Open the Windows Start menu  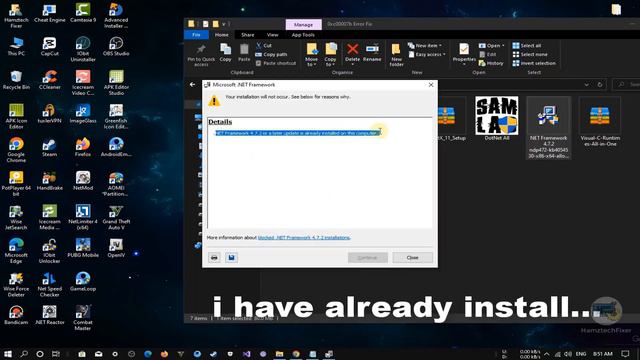coord(7,354)
